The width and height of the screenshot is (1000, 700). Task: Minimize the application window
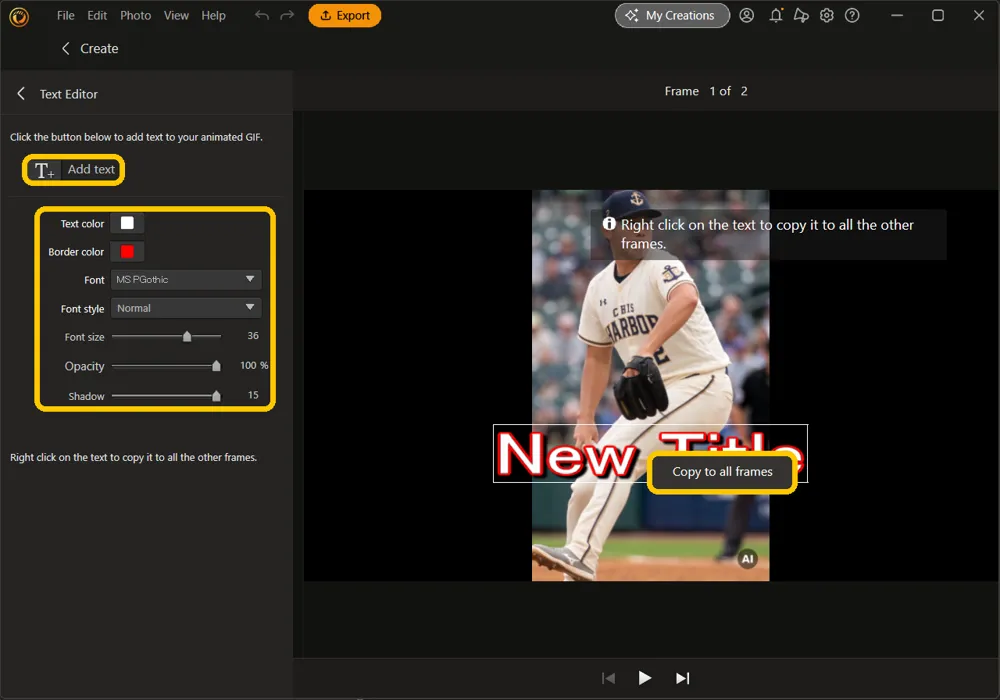897,15
